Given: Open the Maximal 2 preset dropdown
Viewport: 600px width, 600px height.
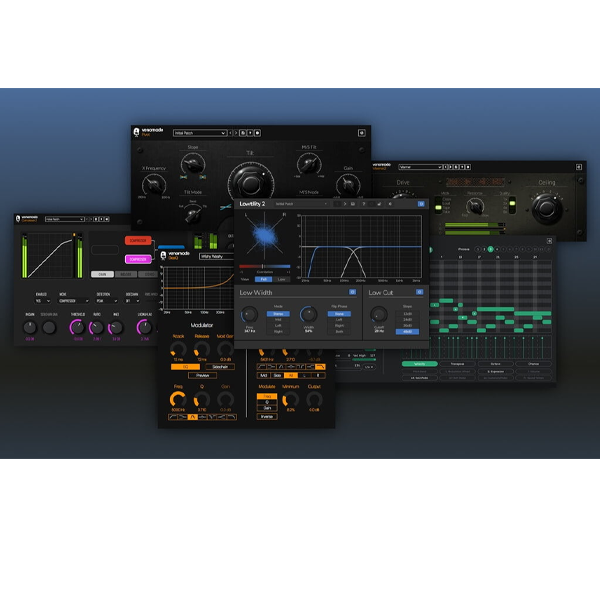Looking at the screenshot, I should coord(420,167).
